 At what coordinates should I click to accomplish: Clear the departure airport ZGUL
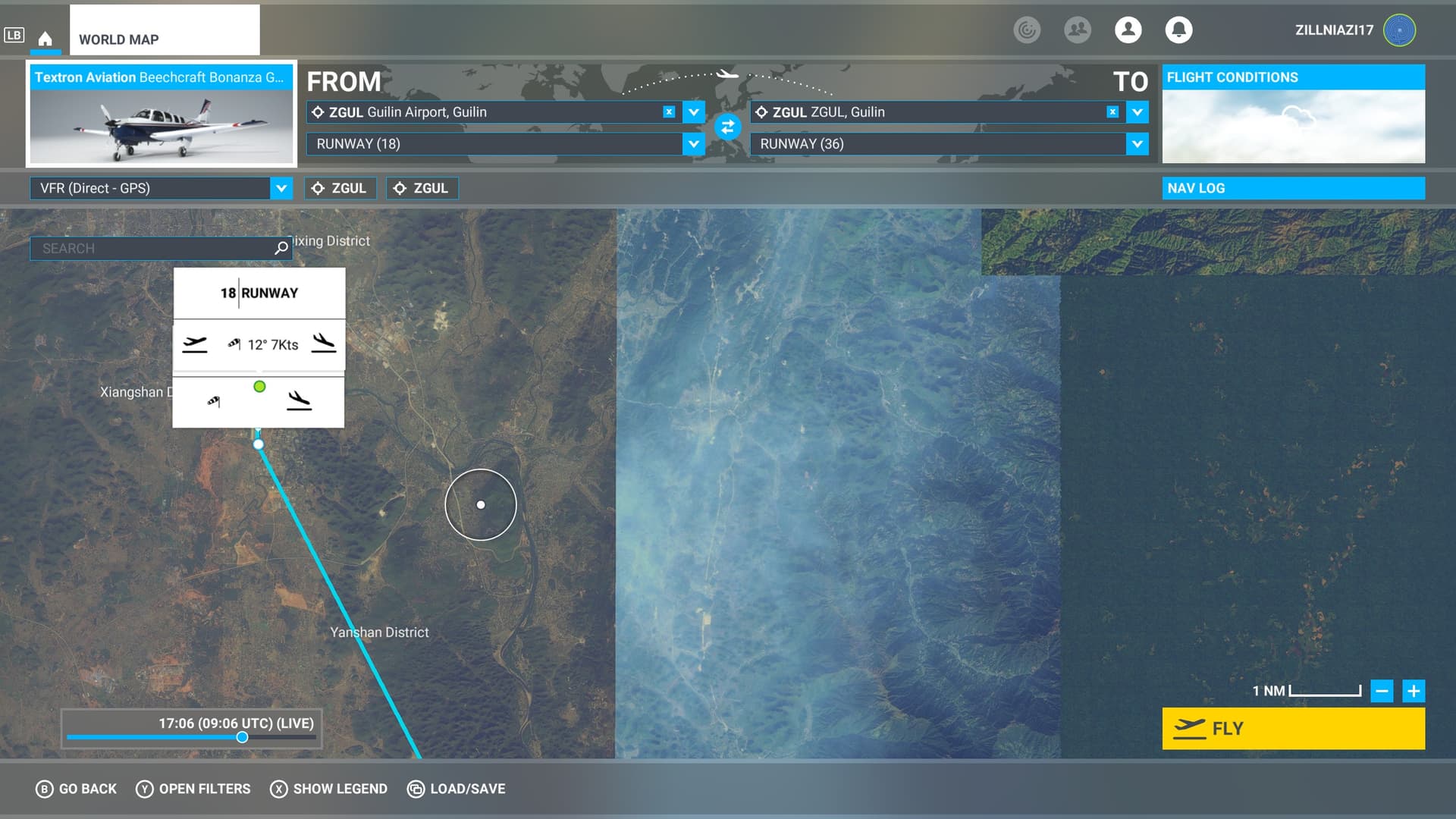point(668,112)
